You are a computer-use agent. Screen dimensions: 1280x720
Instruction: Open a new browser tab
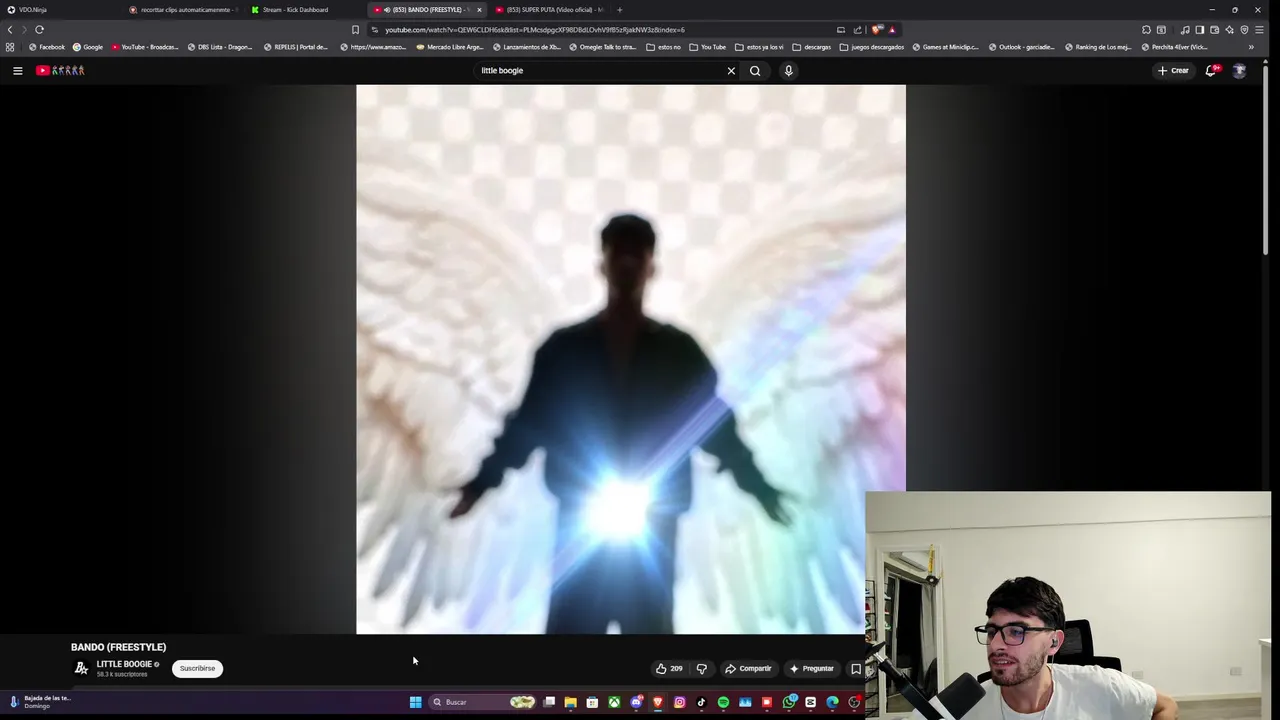point(619,10)
